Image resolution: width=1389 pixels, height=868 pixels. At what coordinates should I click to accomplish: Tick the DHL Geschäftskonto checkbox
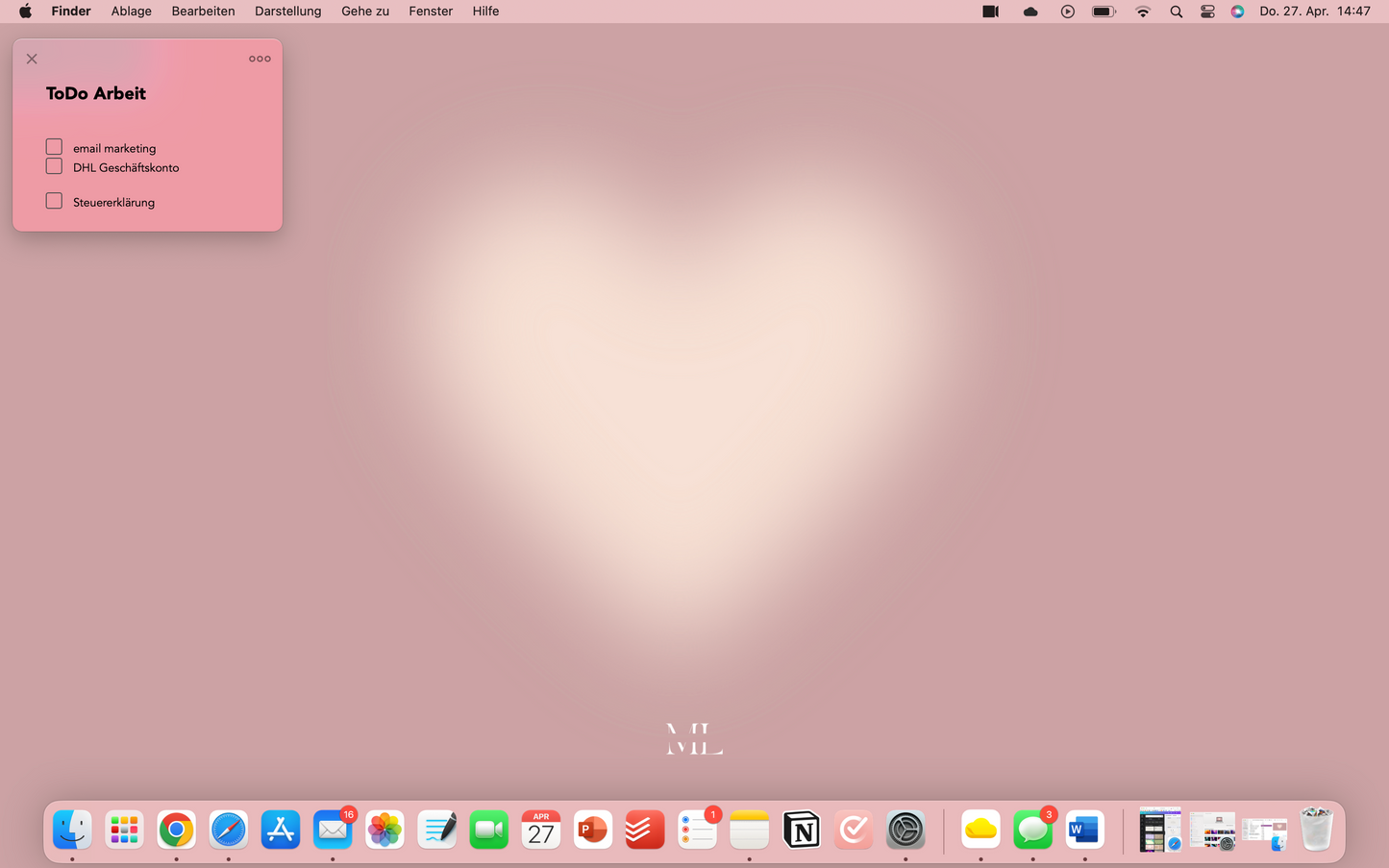tap(54, 166)
